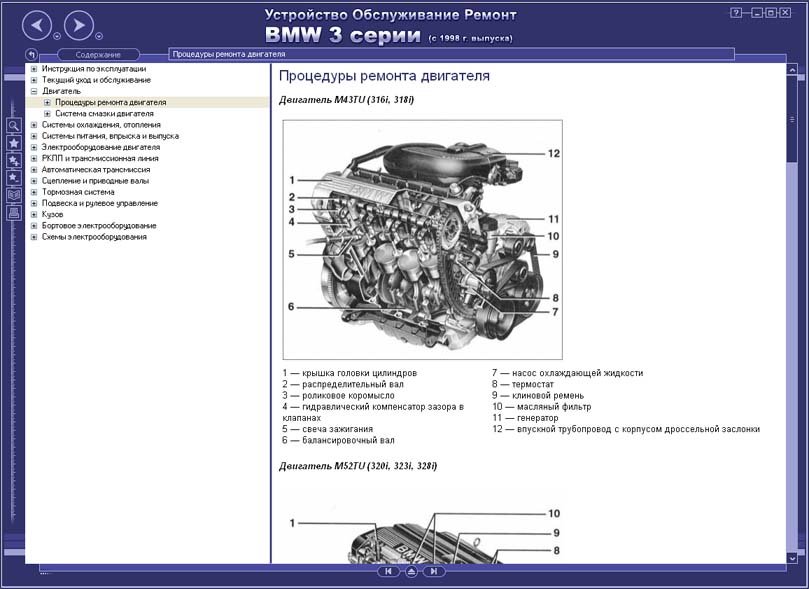
Task: Click scrollbar down arrow in content pane
Action: 792,558
